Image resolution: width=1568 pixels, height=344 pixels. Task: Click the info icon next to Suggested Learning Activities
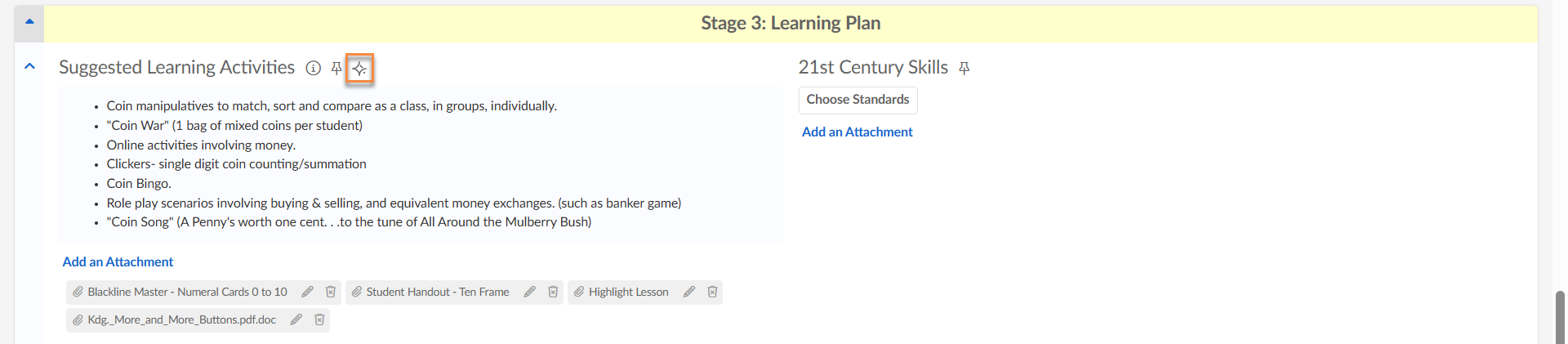click(313, 69)
